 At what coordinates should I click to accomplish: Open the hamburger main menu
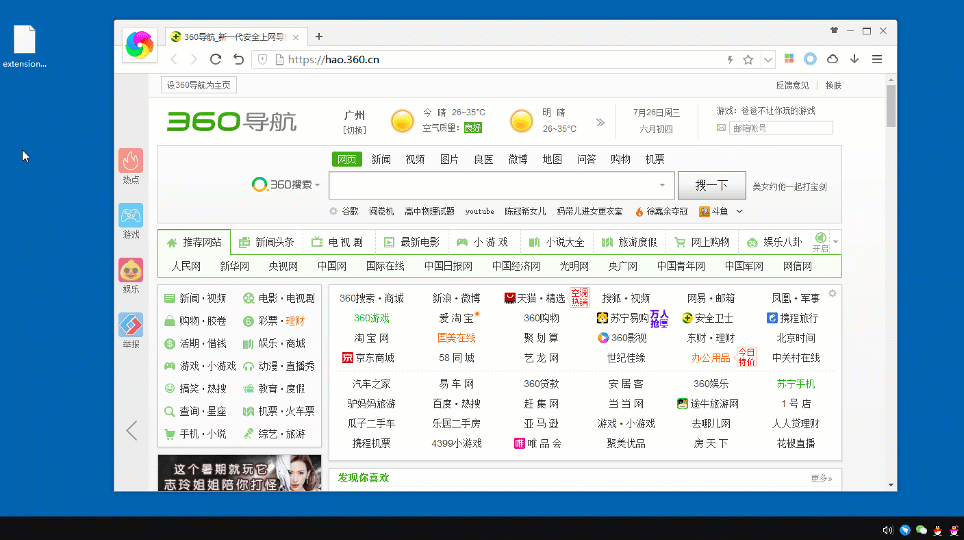877,59
